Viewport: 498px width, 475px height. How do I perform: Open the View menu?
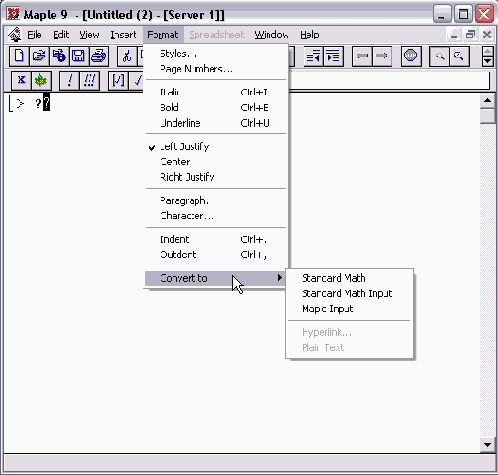click(x=89, y=35)
